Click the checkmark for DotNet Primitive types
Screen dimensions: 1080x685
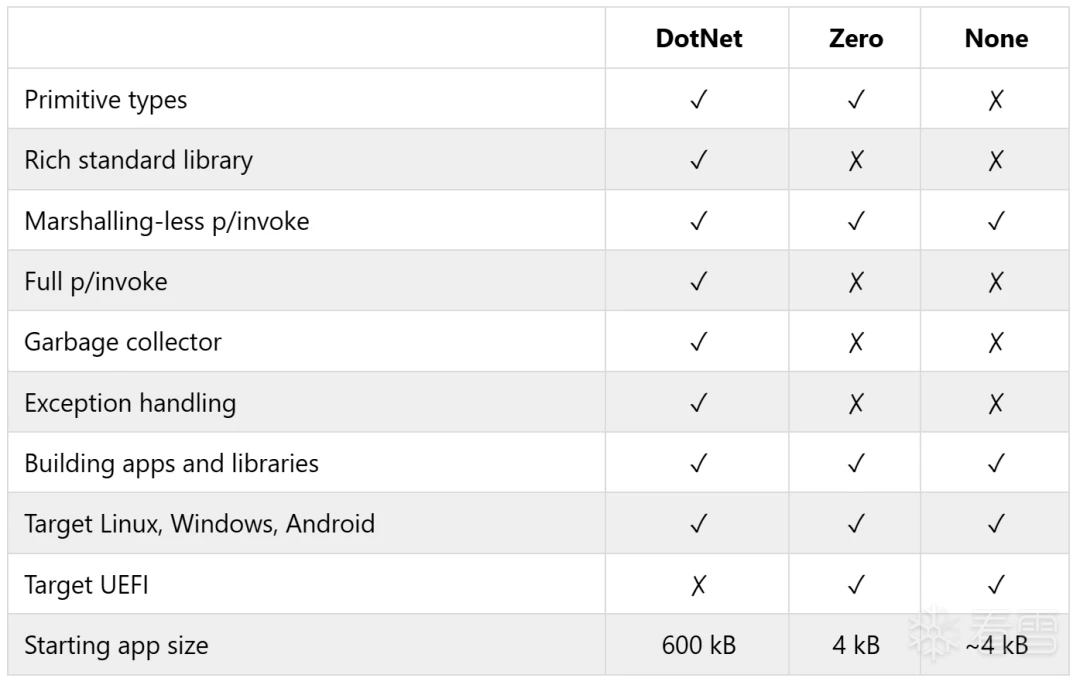(698, 101)
